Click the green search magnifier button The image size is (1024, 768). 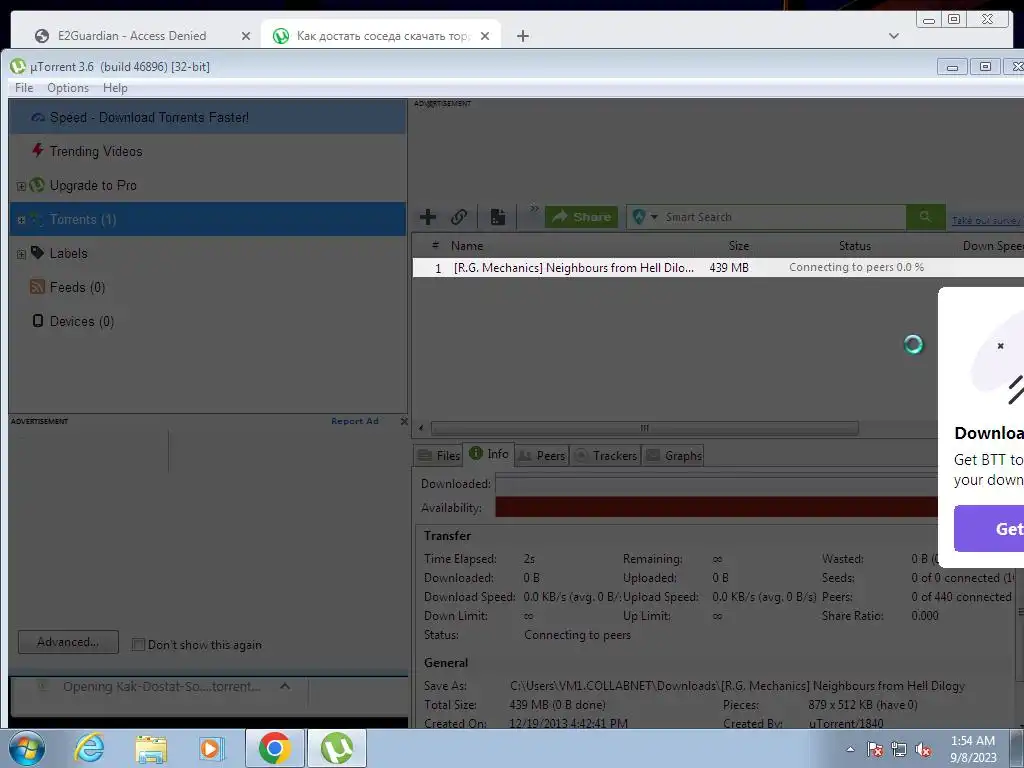click(925, 217)
